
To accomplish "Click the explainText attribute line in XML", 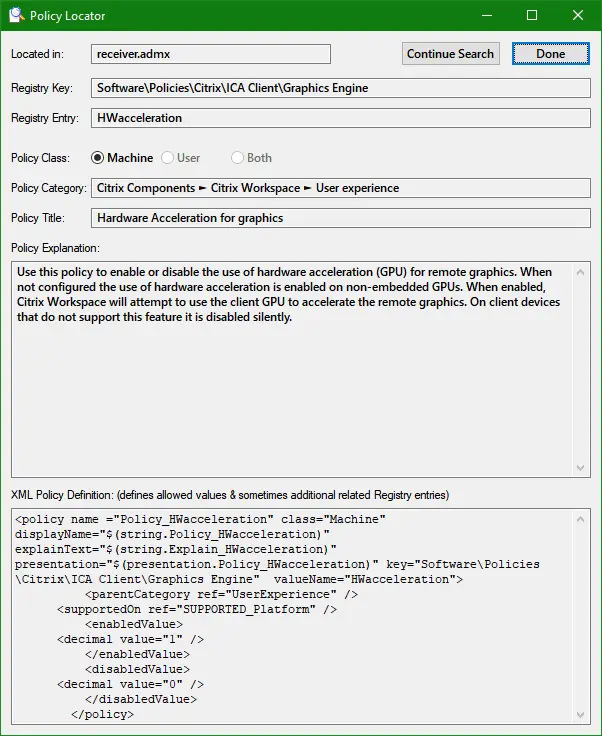I will pyautogui.click(x=175, y=549).
